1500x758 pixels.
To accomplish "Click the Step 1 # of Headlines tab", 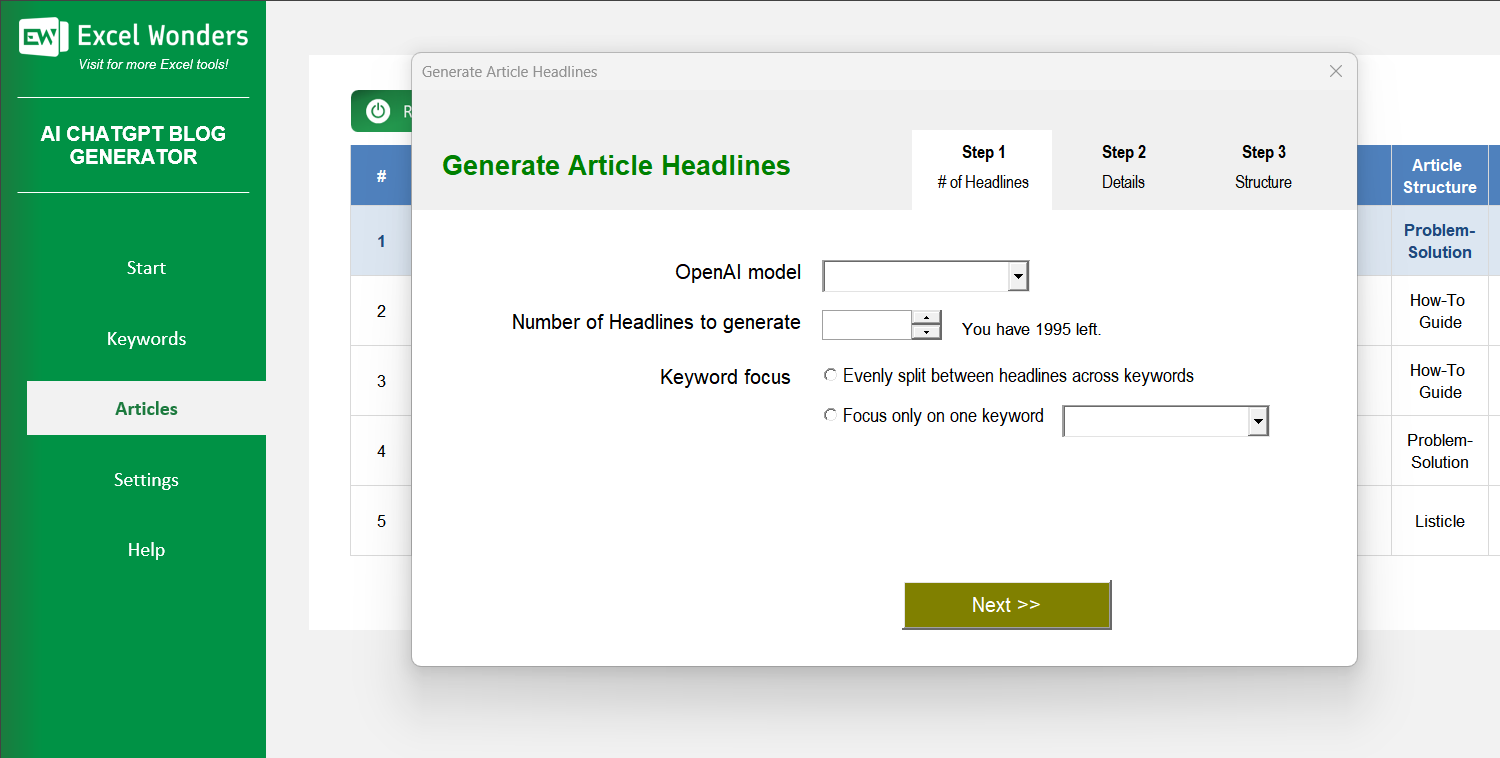I will (982, 167).
